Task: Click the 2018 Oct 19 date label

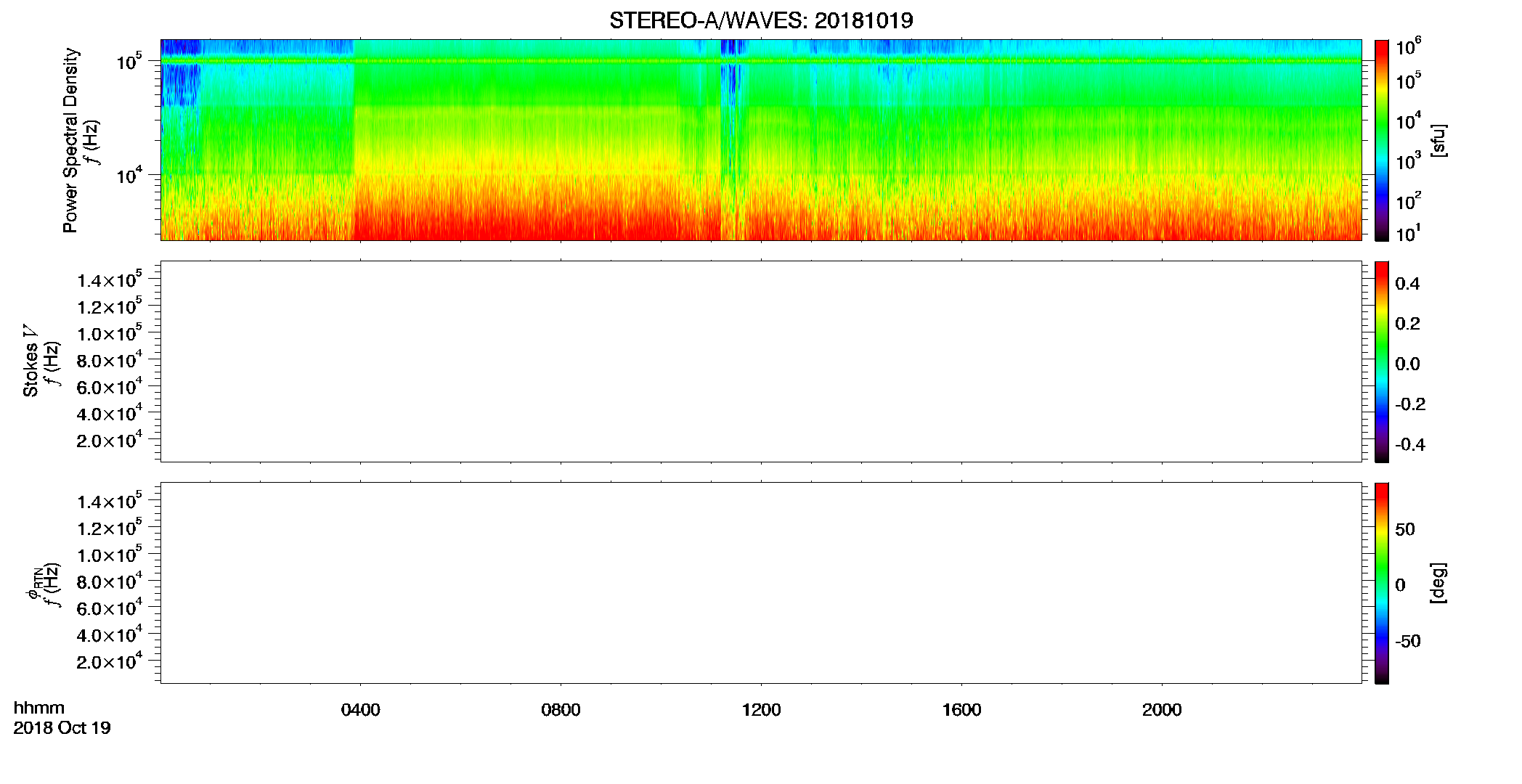Action: 62,728
